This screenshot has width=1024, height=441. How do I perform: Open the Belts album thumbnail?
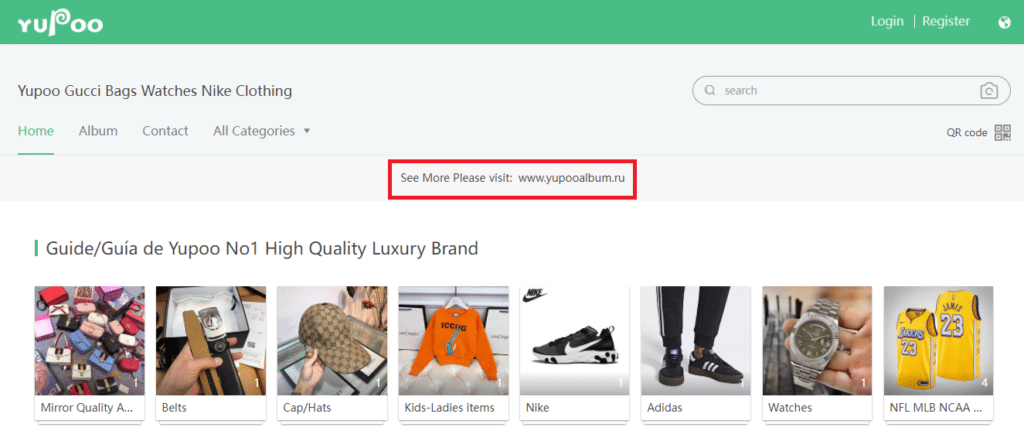(211, 340)
